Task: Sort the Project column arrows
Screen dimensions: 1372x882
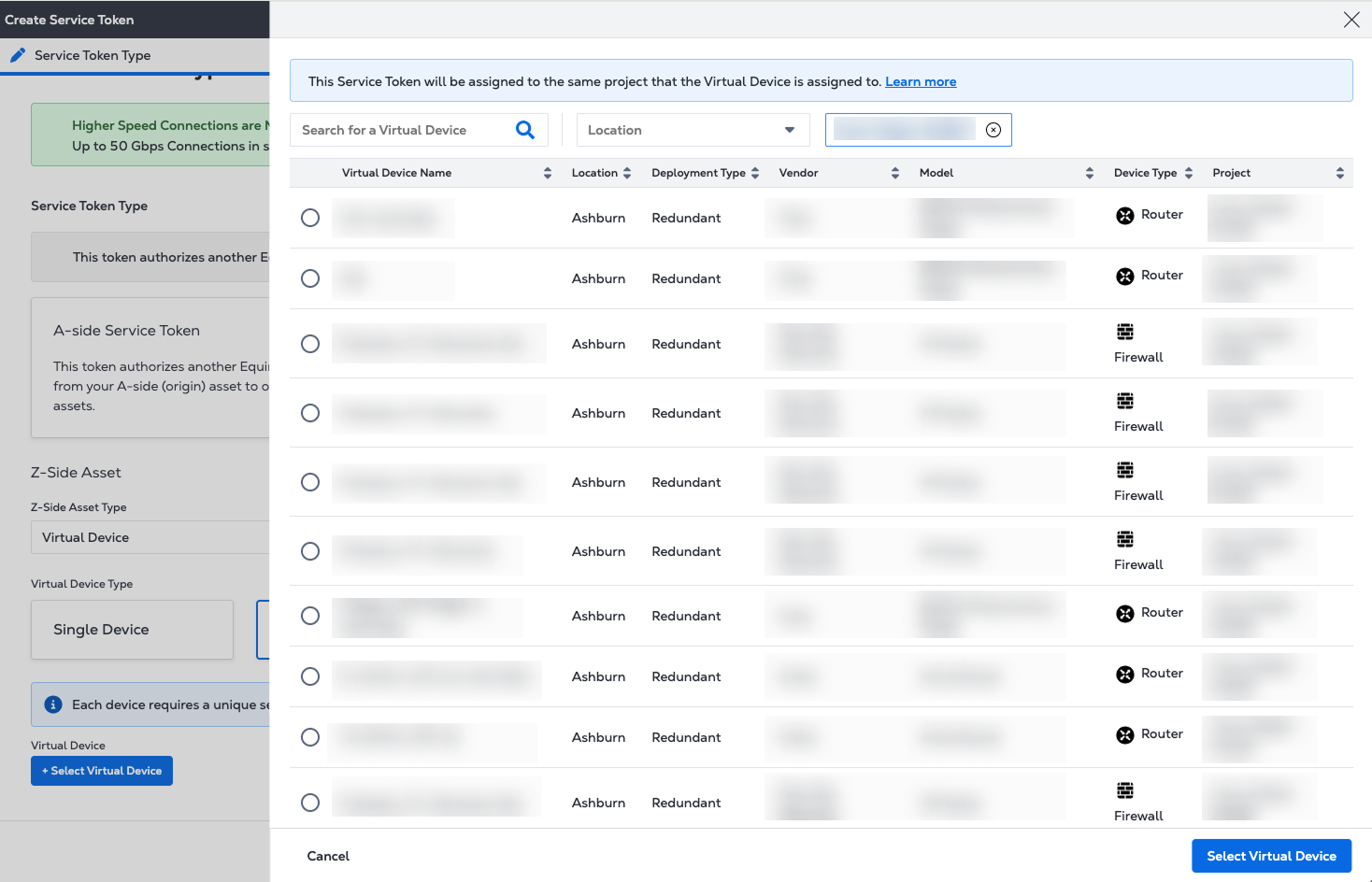Action: tap(1340, 173)
